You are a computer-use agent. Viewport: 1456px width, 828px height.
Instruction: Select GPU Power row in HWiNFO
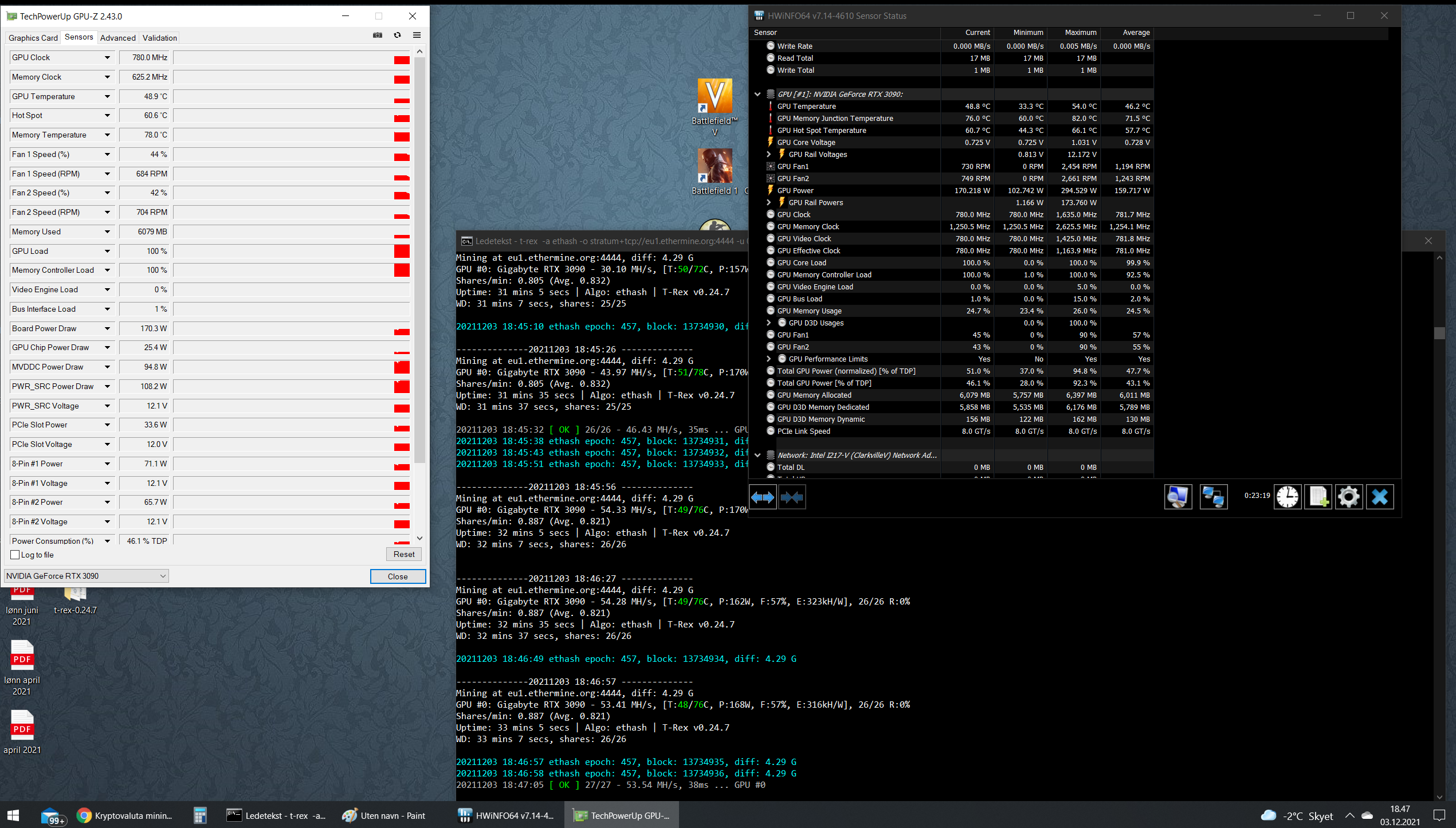[x=952, y=190]
